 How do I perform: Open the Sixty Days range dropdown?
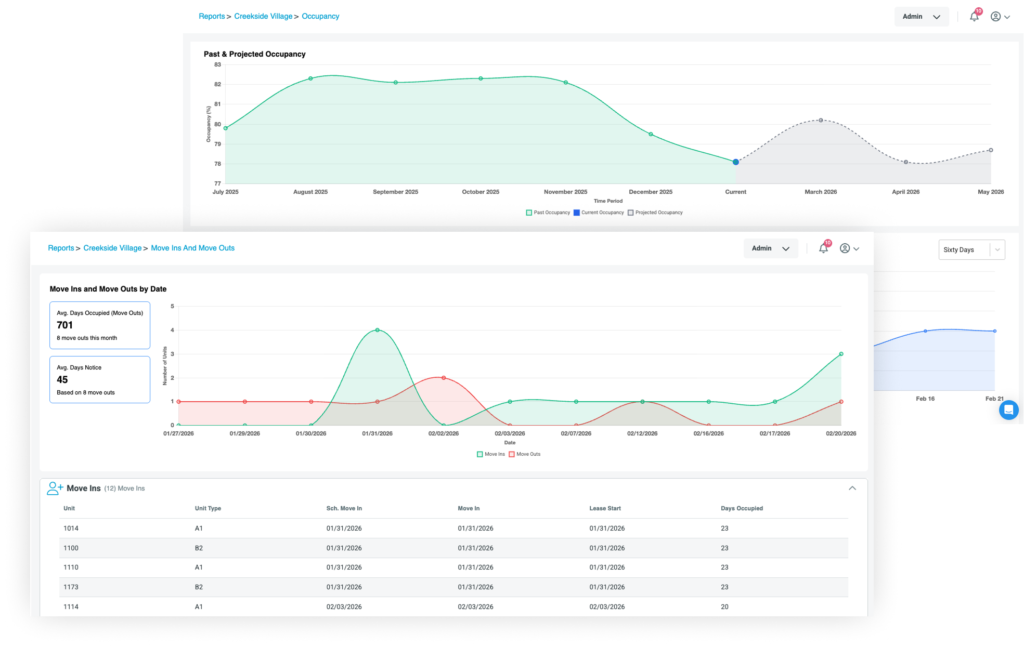coord(970,250)
